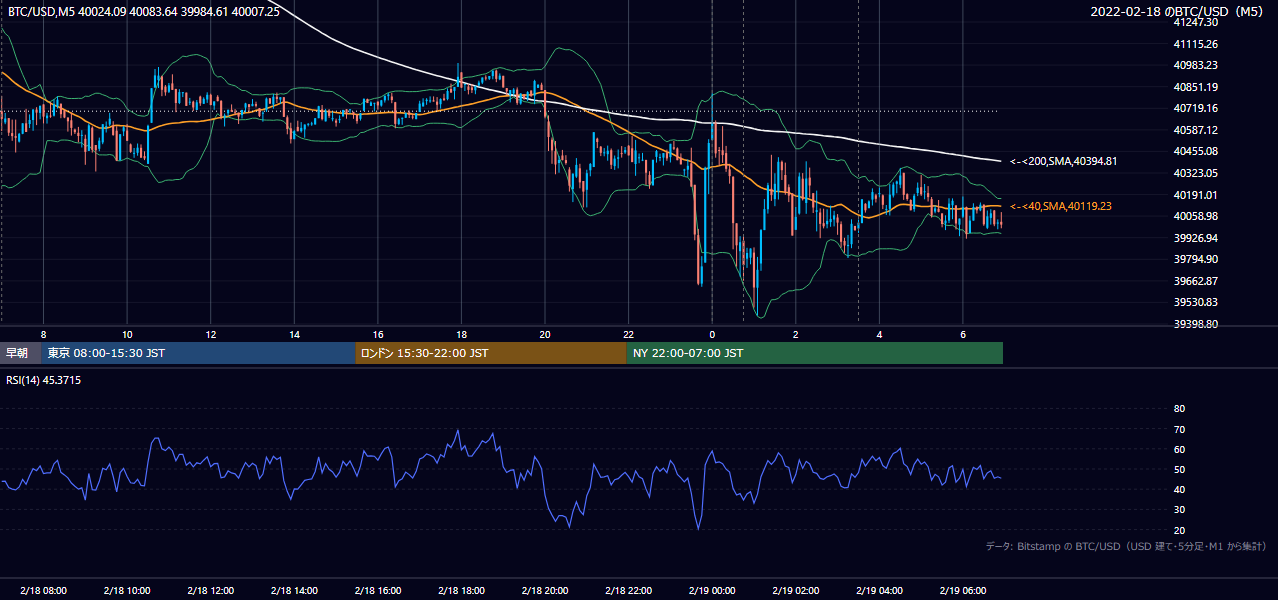
Task: Click bottom date label 2/19 02:00
Action: pyautogui.click(x=795, y=590)
